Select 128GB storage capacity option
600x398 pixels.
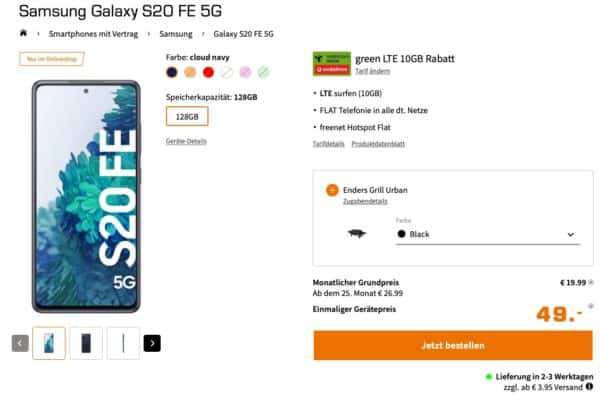pos(187,116)
